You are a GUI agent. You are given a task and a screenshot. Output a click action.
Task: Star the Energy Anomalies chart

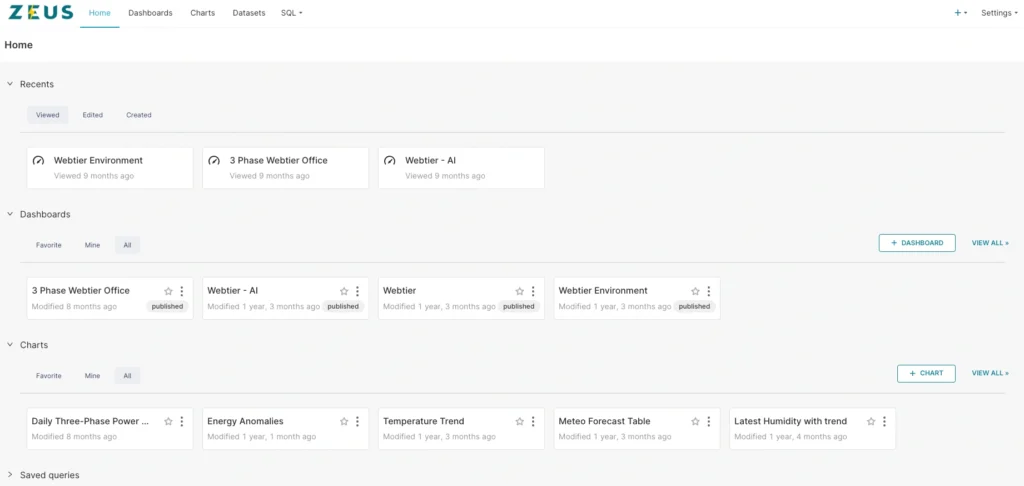(344, 422)
